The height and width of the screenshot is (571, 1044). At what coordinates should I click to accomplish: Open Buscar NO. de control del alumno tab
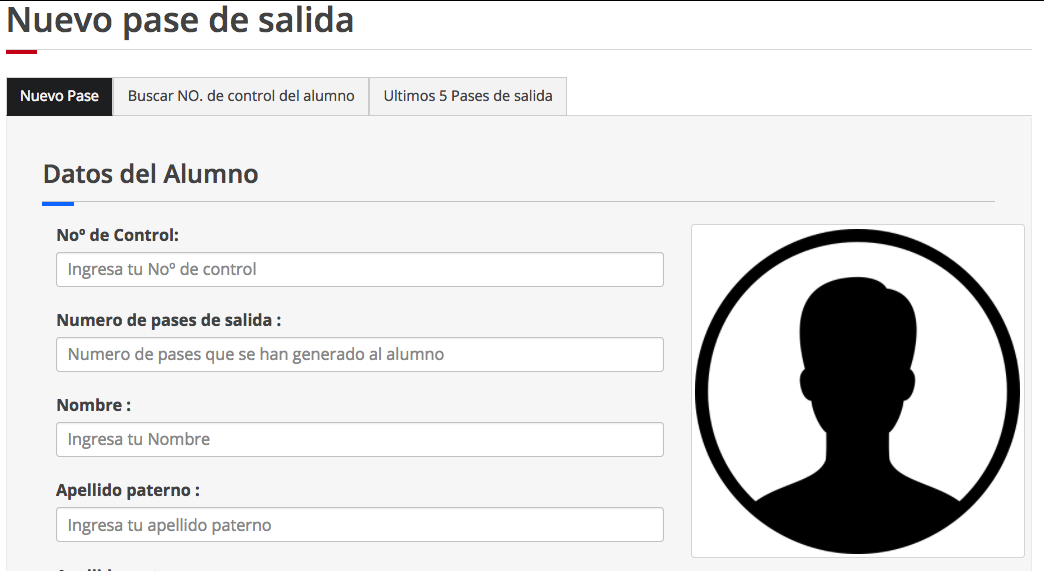tap(241, 96)
